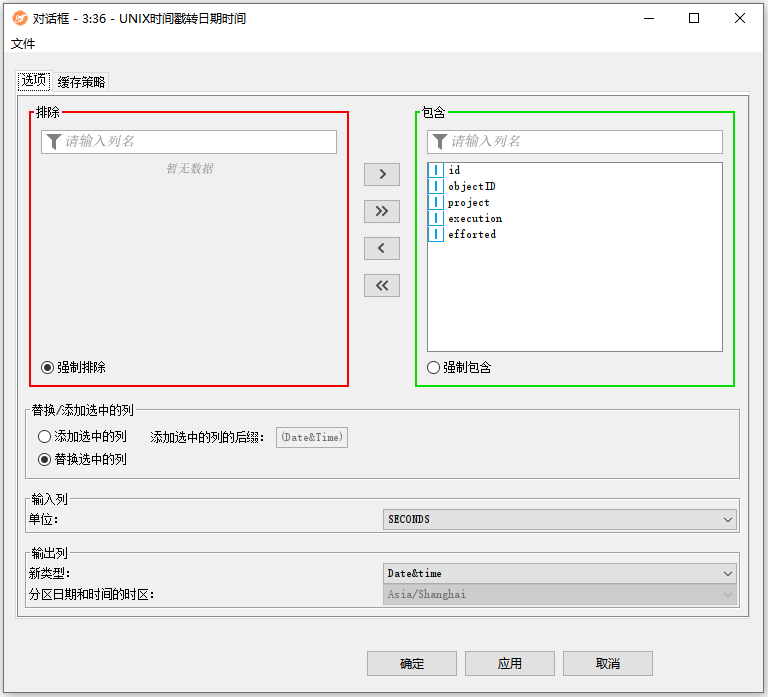768x697 pixels.
Task: Click the double left arrow move-all button
Action: pyautogui.click(x=382, y=285)
